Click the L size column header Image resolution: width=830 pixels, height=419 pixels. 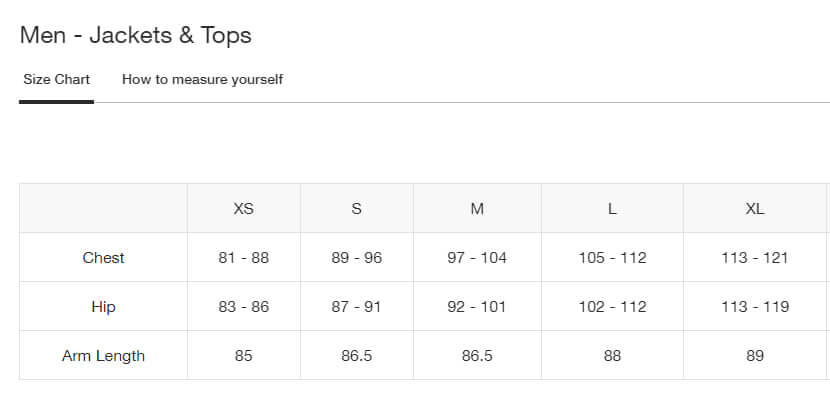click(612, 209)
